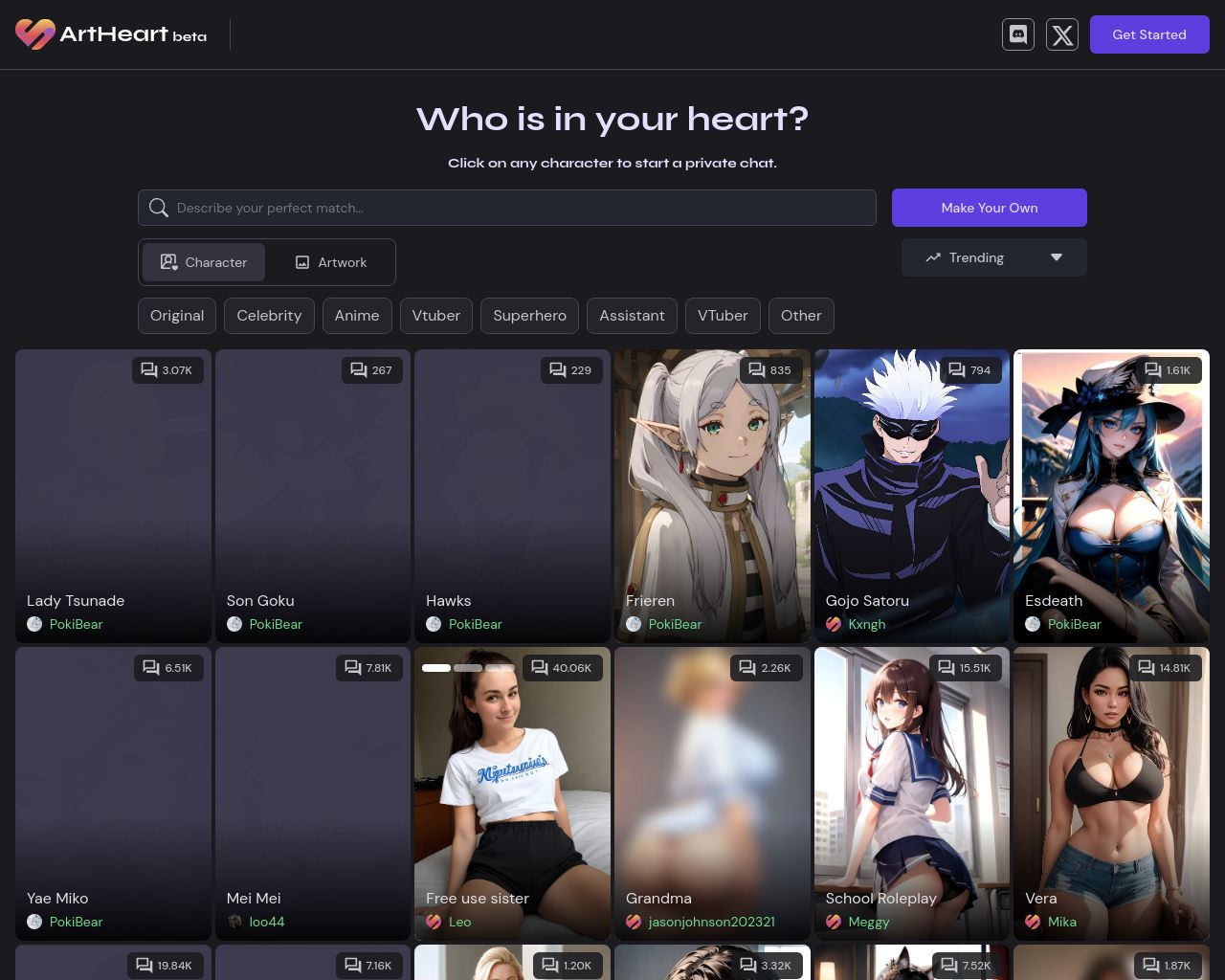Click the chat count icon showing 2.26K
This screenshot has width=1225, height=980.
[747, 667]
